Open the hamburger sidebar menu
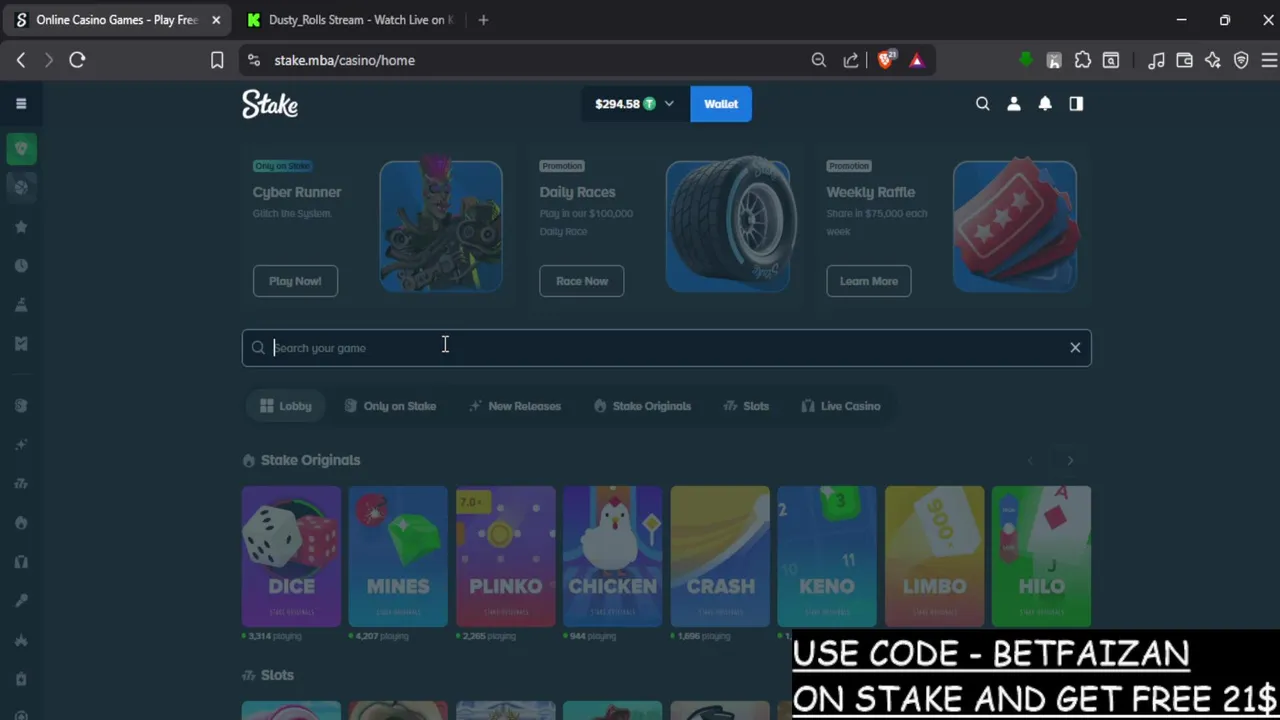Screen dimensions: 1280x720 pos(21,104)
